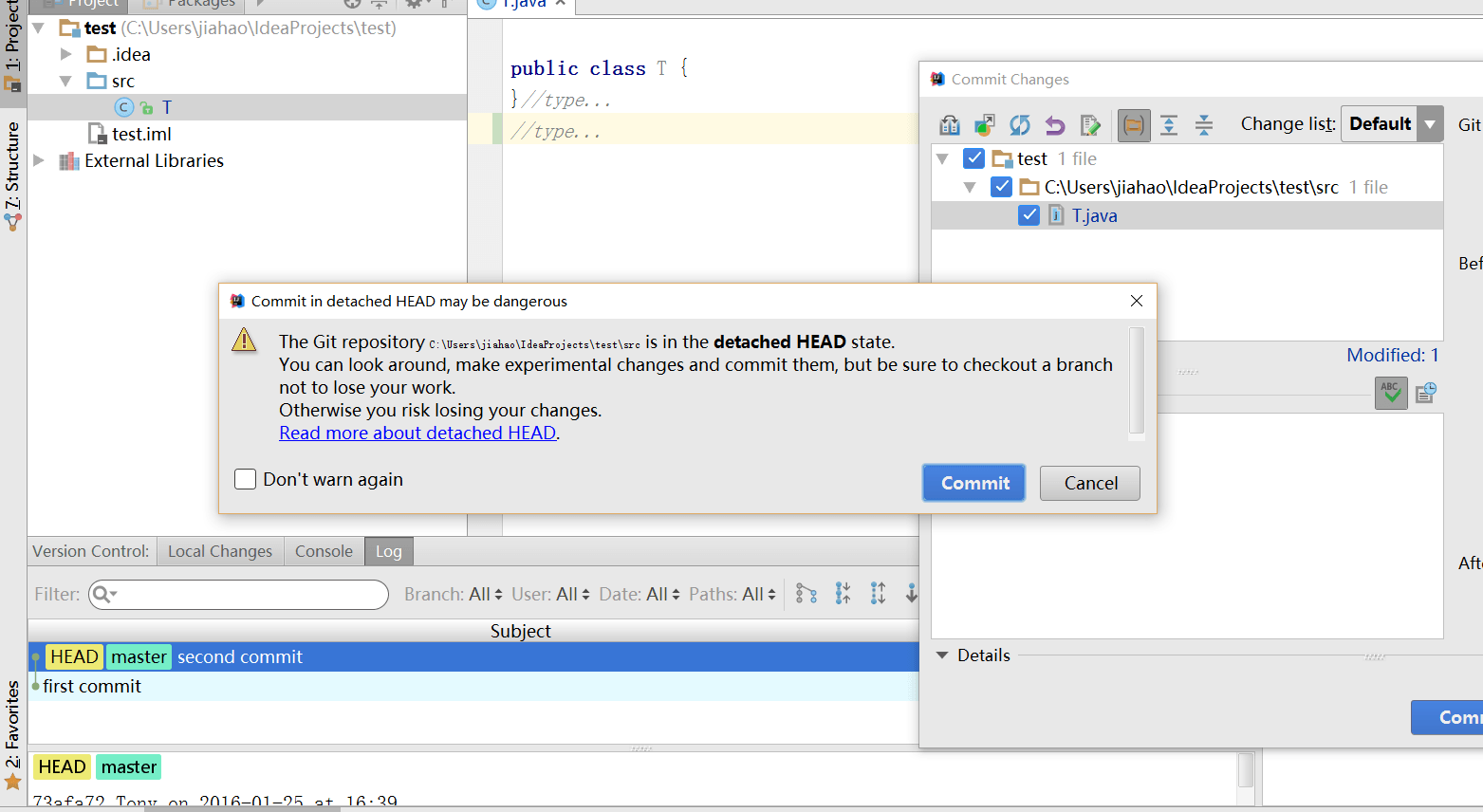
Task: Expand External Libraries node
Action: (39, 161)
